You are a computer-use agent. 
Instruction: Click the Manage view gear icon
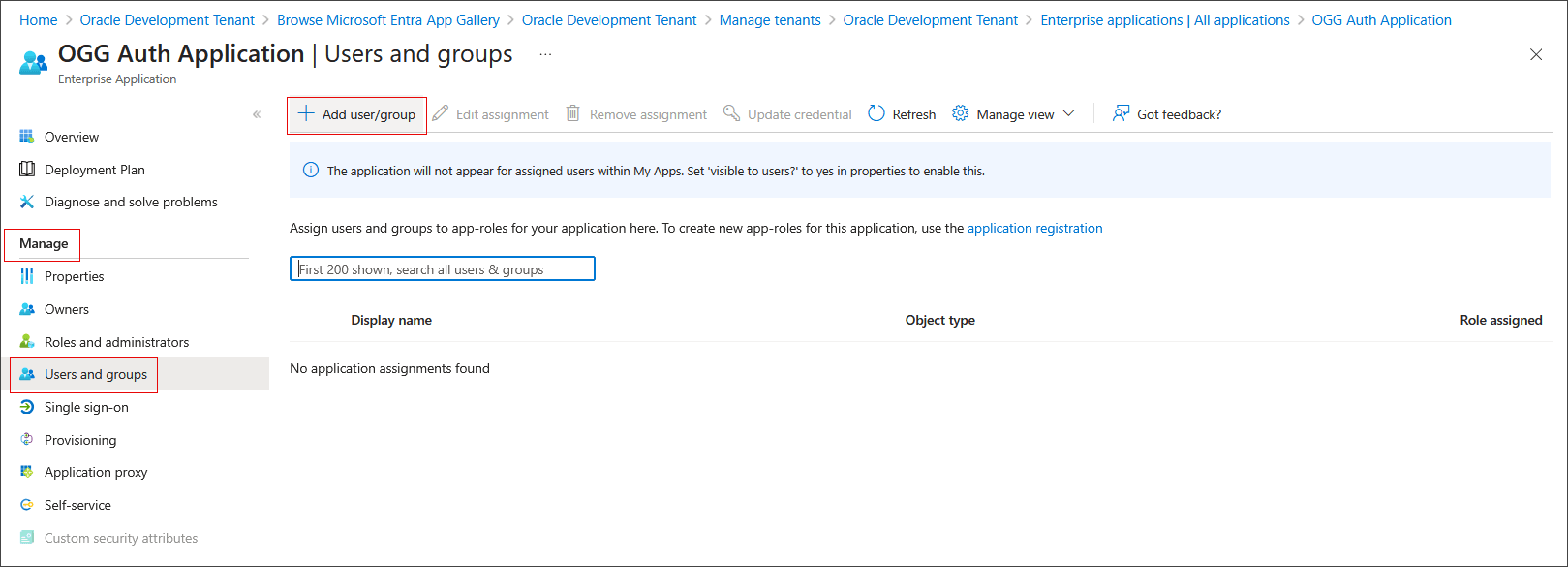(961, 113)
